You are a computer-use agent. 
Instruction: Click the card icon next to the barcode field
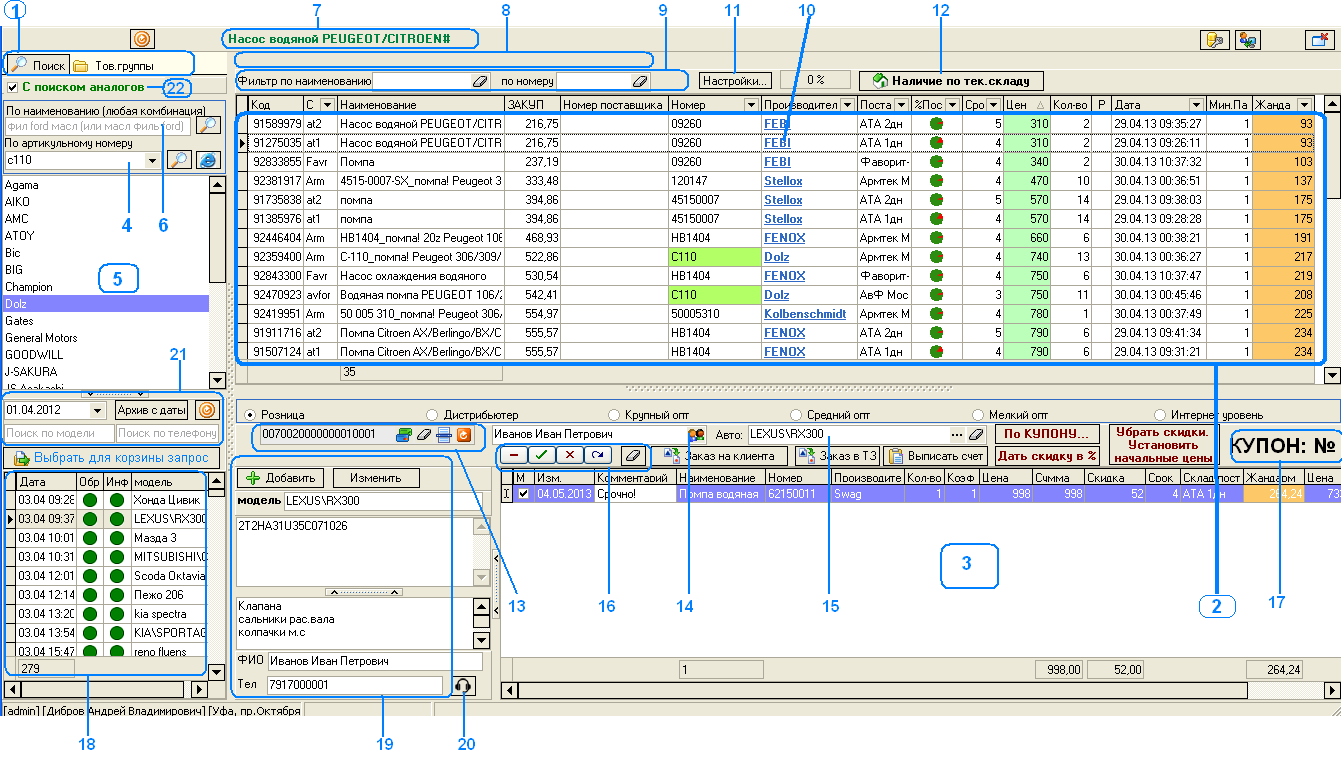(404, 435)
